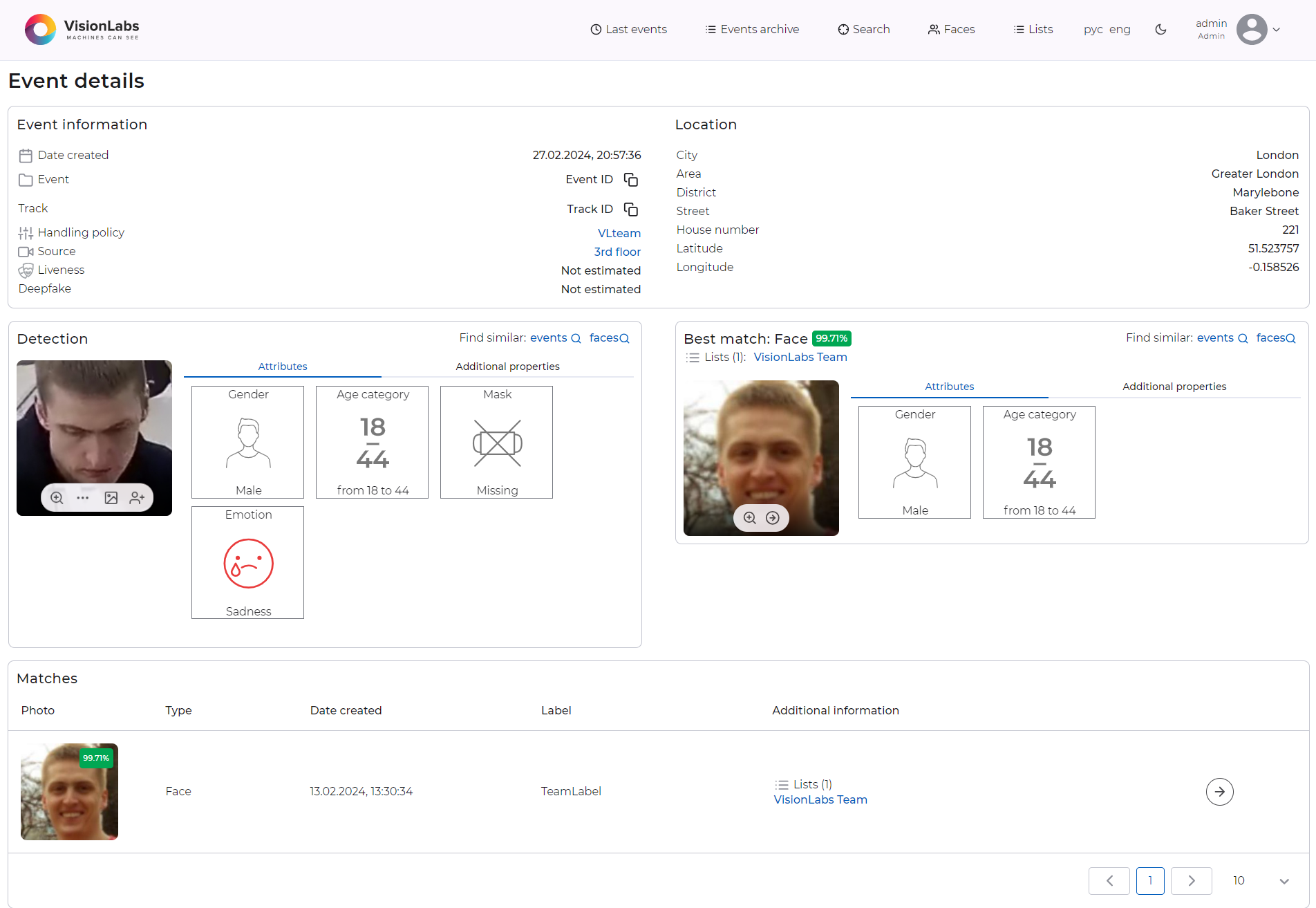Open the VLteam handling policy link
The height and width of the screenshot is (908, 1316).
click(619, 234)
